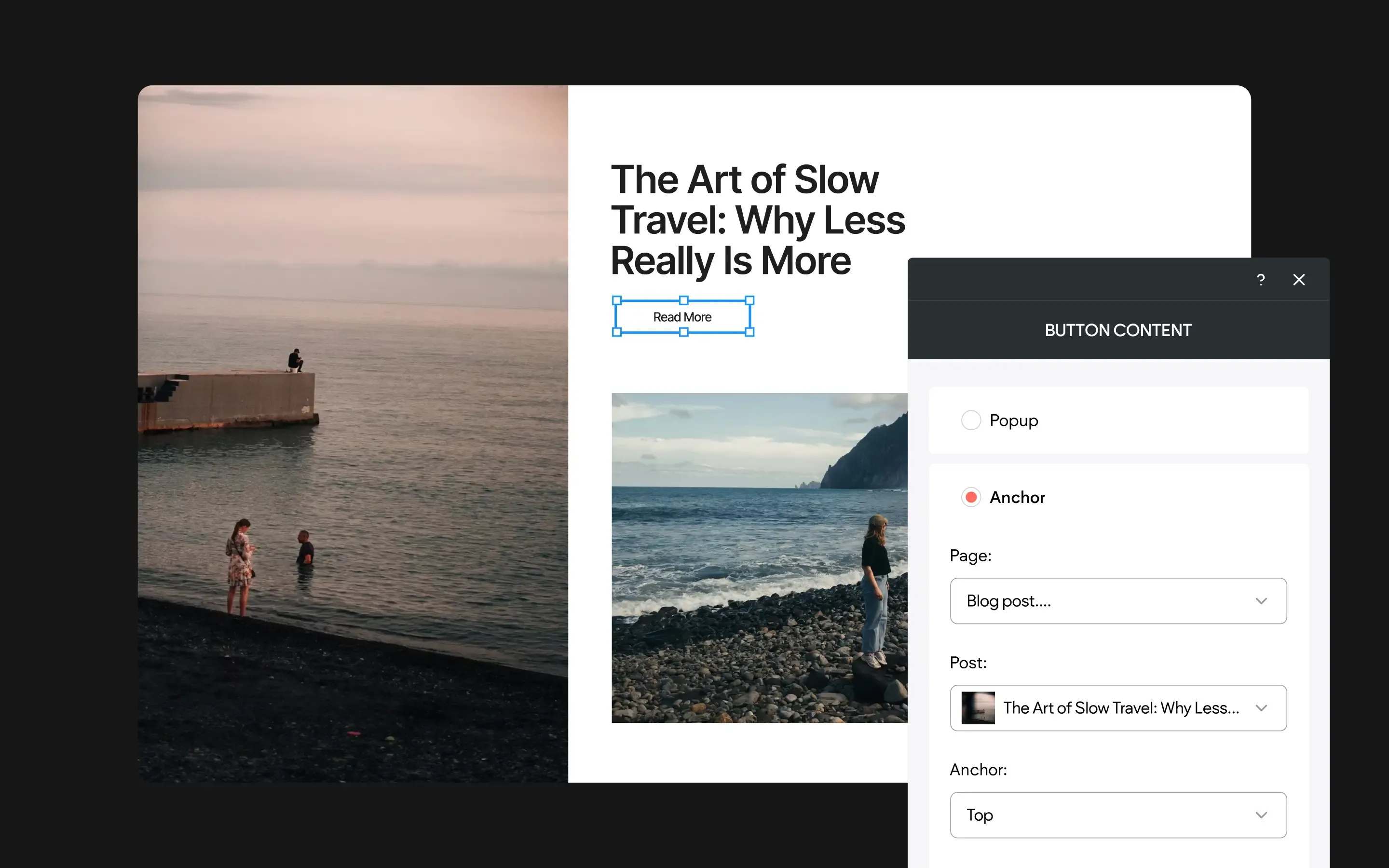This screenshot has width=1389, height=868.
Task: Open the Anchor dropdown set to Top
Action: (x=1118, y=815)
